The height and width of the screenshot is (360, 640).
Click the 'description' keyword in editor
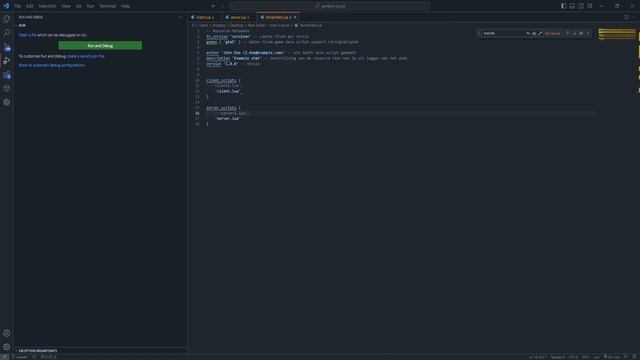[x=218, y=58]
